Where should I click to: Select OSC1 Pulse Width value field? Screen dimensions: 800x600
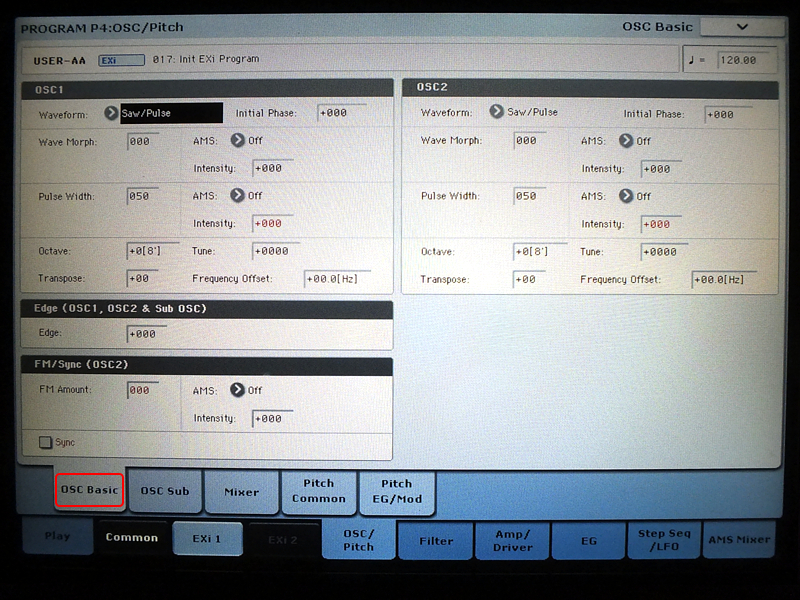pyautogui.click(x=143, y=196)
